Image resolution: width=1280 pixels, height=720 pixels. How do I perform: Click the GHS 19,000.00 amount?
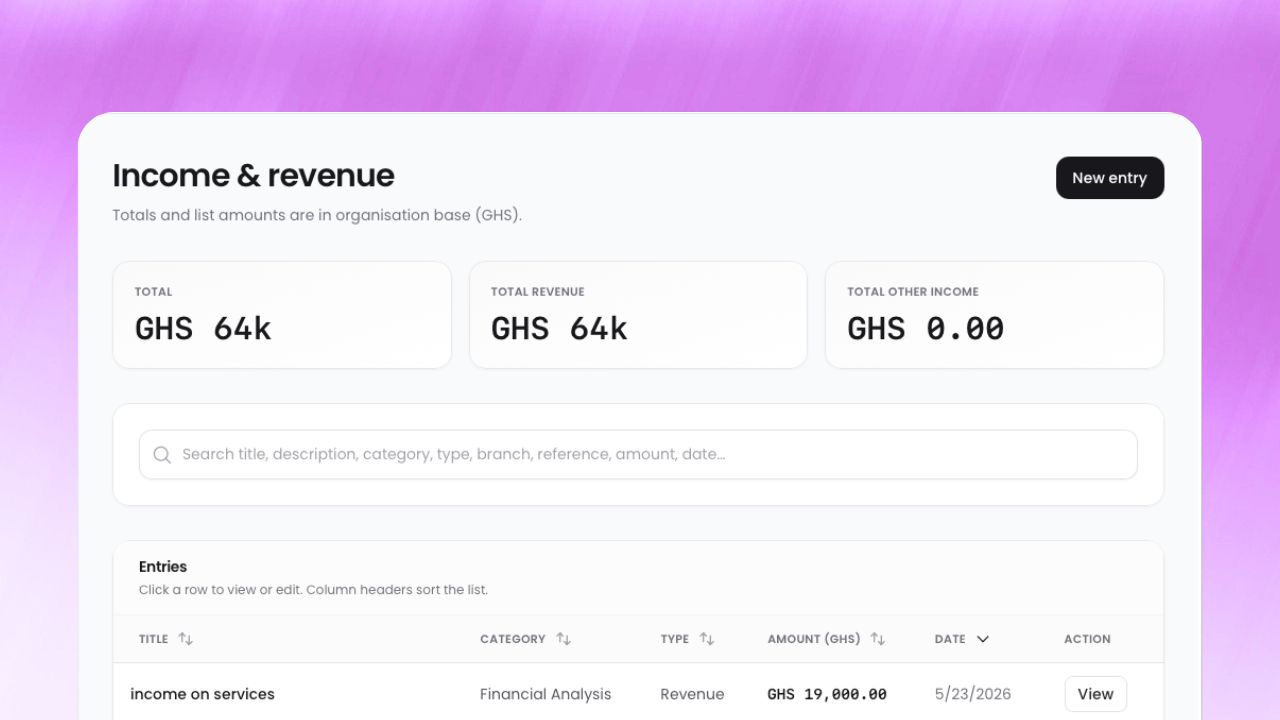[827, 694]
